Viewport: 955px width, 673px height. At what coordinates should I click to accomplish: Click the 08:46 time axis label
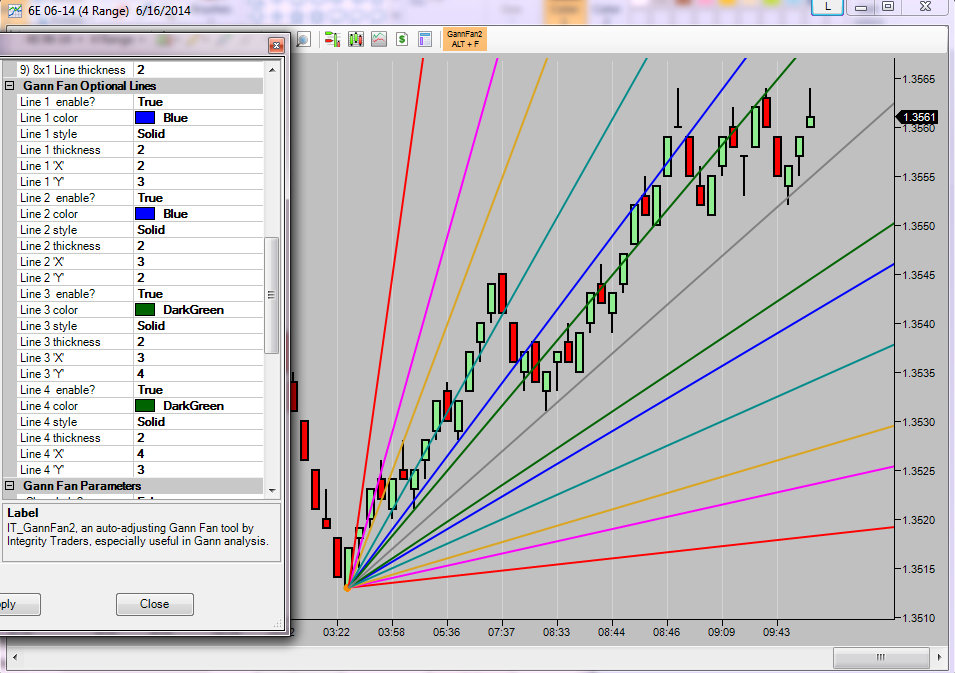click(x=666, y=632)
